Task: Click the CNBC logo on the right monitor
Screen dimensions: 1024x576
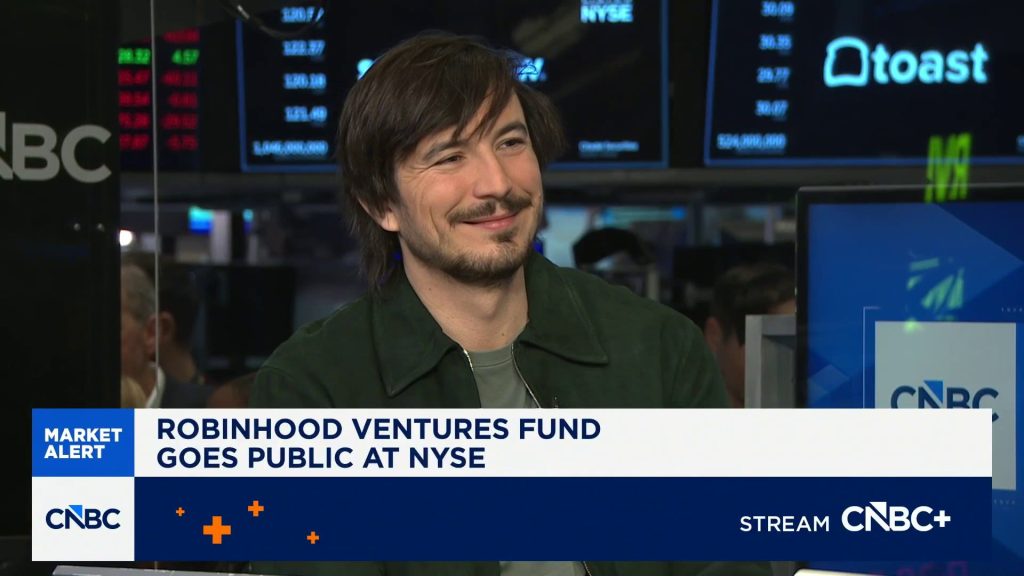Action: [x=944, y=398]
